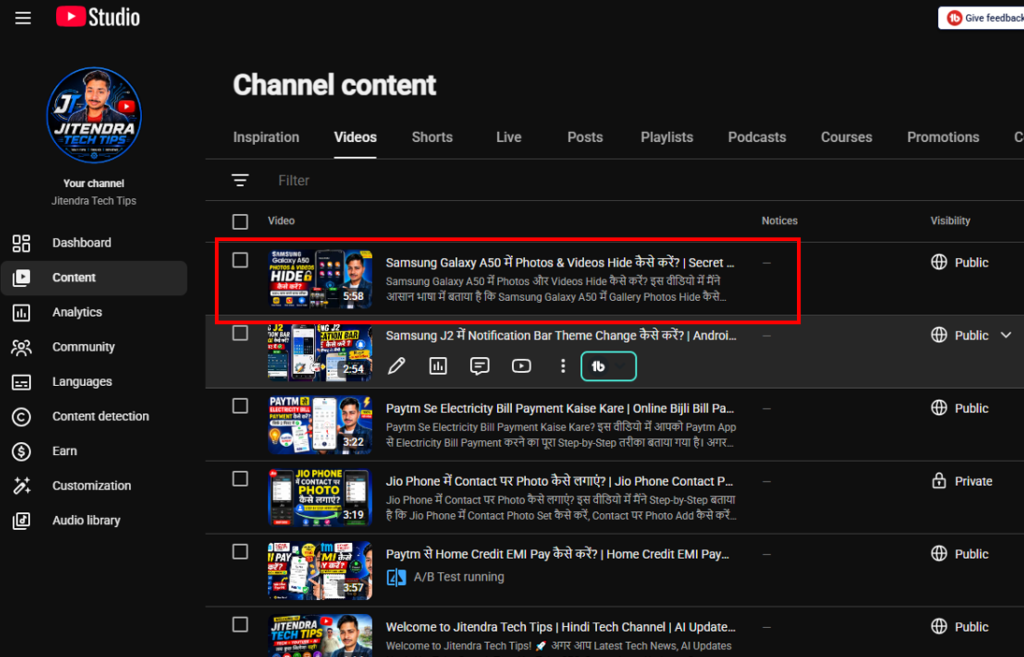The height and width of the screenshot is (657, 1024).
Task: Switch to the Shorts tab
Action: tap(432, 137)
